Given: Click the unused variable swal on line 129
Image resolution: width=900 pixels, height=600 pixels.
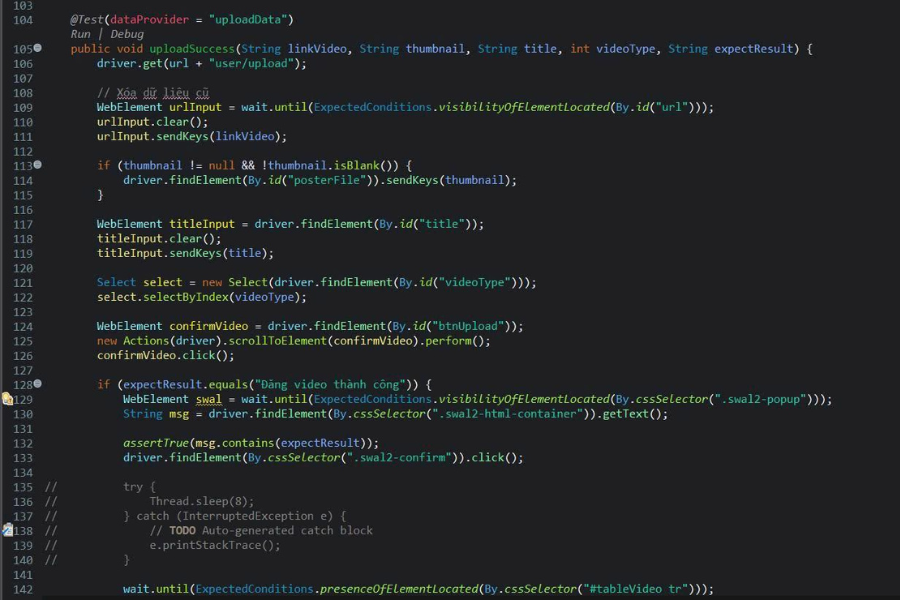Looking at the screenshot, I should (x=208, y=399).
